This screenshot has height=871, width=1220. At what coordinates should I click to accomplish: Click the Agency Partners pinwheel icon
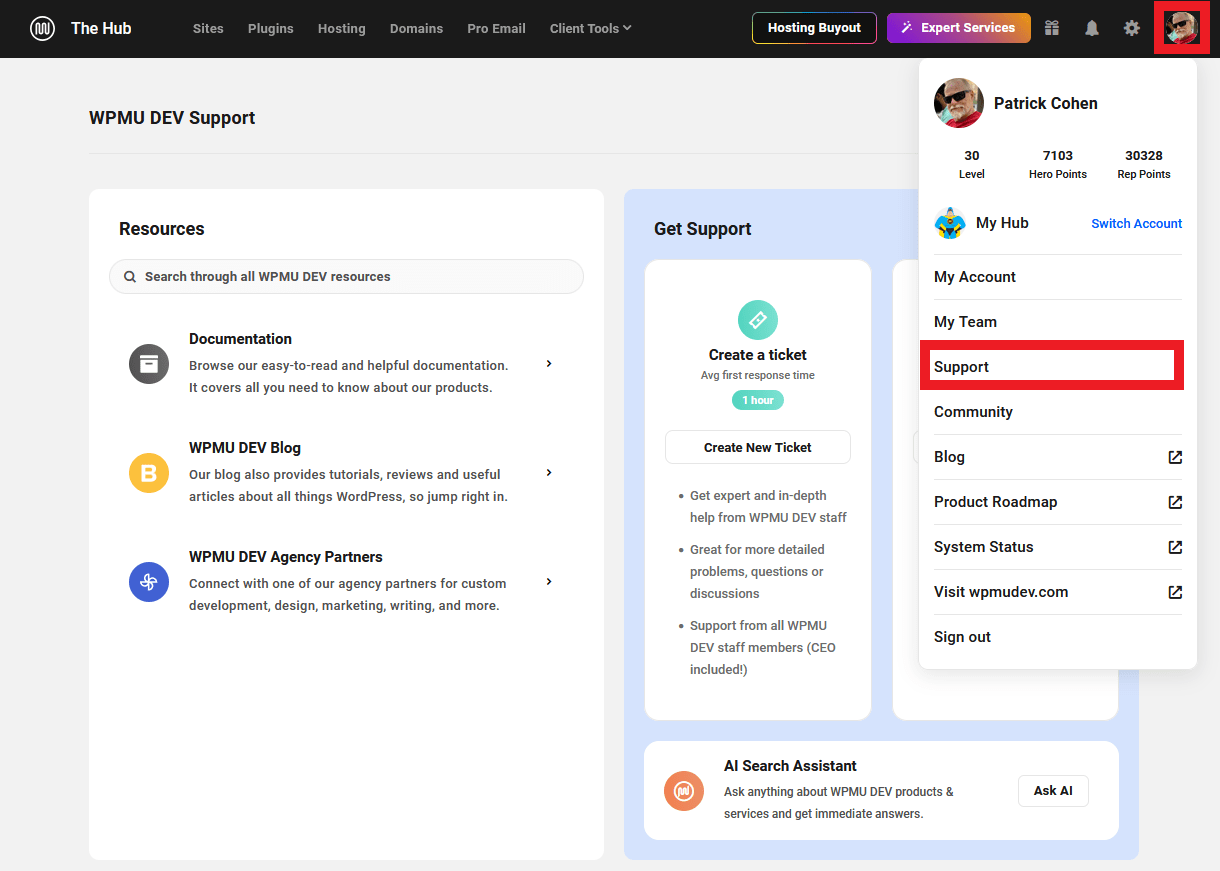149,581
